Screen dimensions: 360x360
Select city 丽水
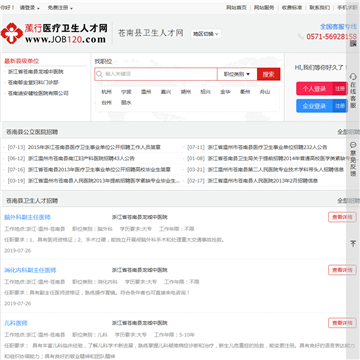[126, 103]
